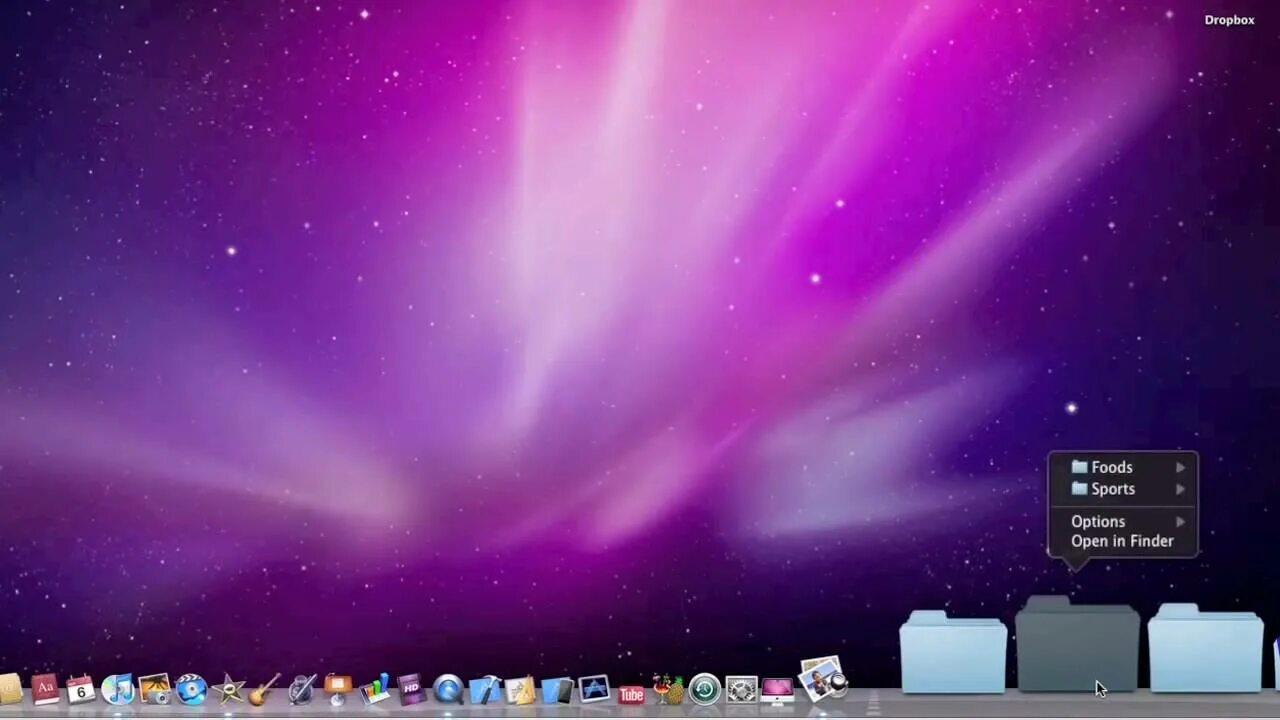This screenshot has width=1280, height=720.
Task: Launch iTunes from the Dock
Action: pyautogui.click(x=118, y=689)
